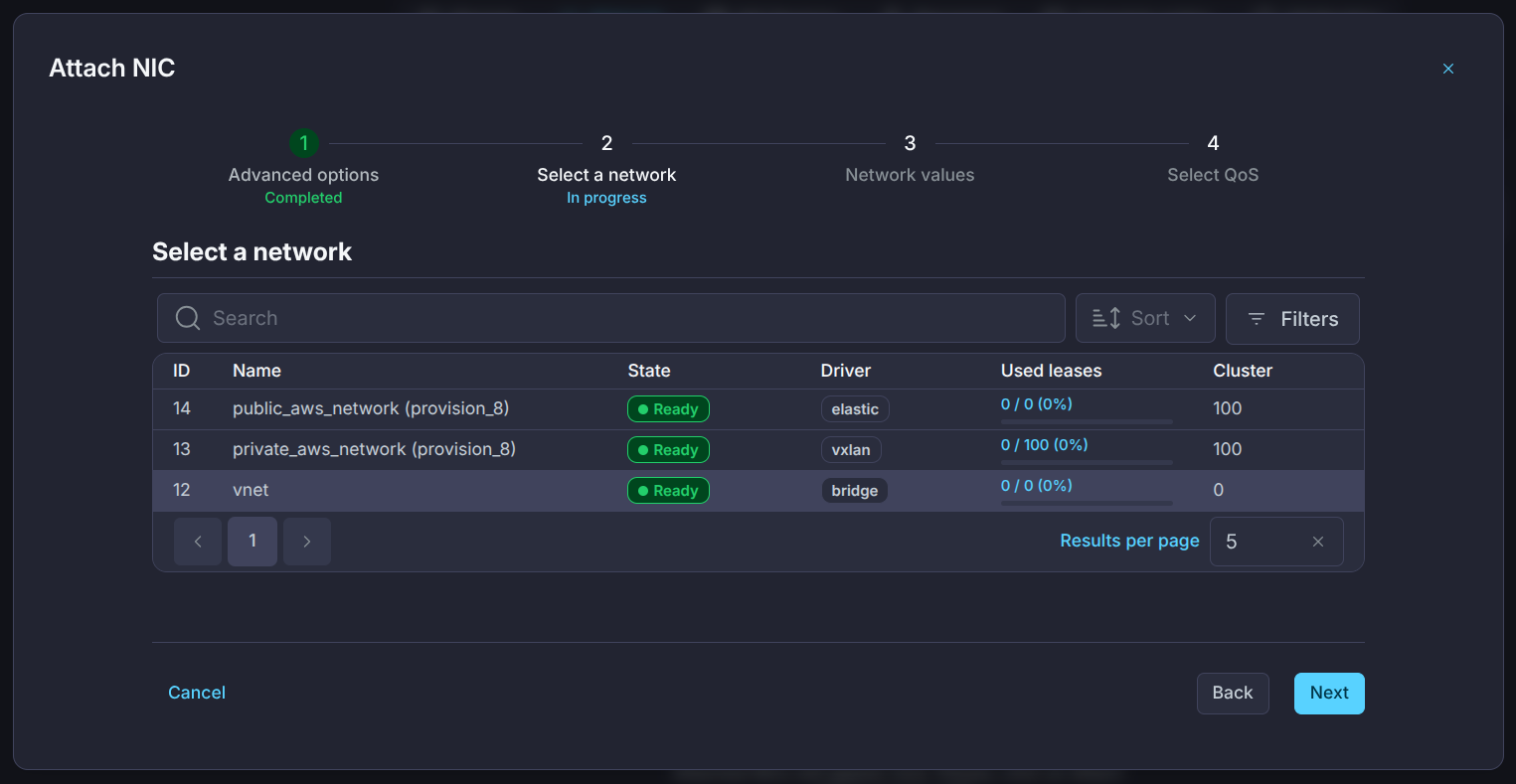Viewport: 1516px width, 784px height.
Task: Focus the network search field
Action: 611,318
